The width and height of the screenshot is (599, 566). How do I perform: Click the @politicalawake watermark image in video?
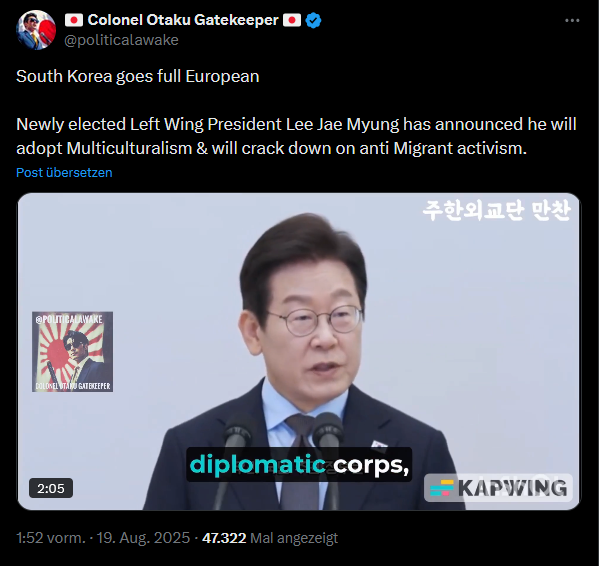[72, 352]
